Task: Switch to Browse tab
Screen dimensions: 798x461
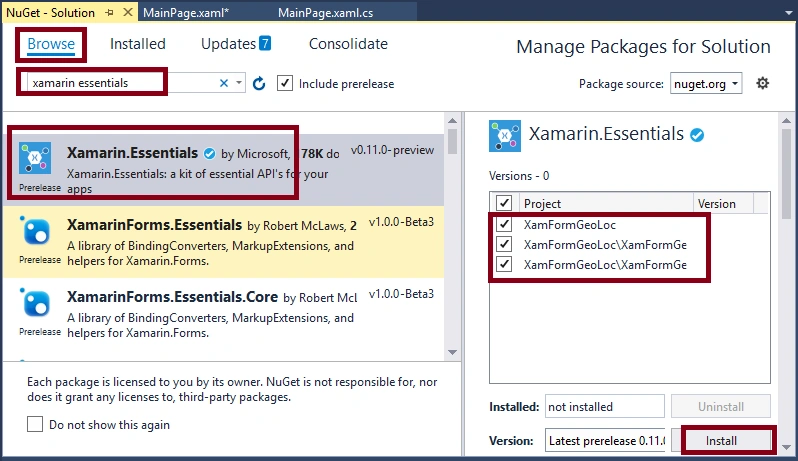Action: 51,44
